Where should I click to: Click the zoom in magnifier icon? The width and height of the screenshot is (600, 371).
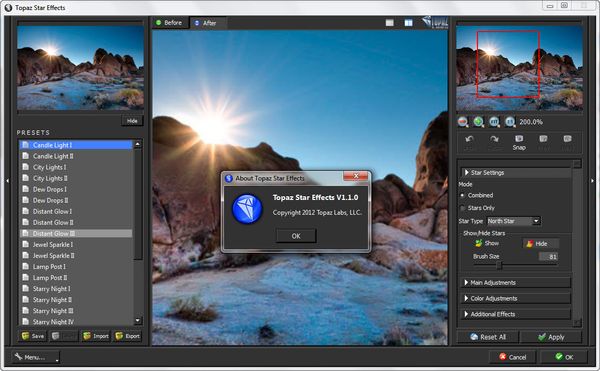[x=478, y=122]
